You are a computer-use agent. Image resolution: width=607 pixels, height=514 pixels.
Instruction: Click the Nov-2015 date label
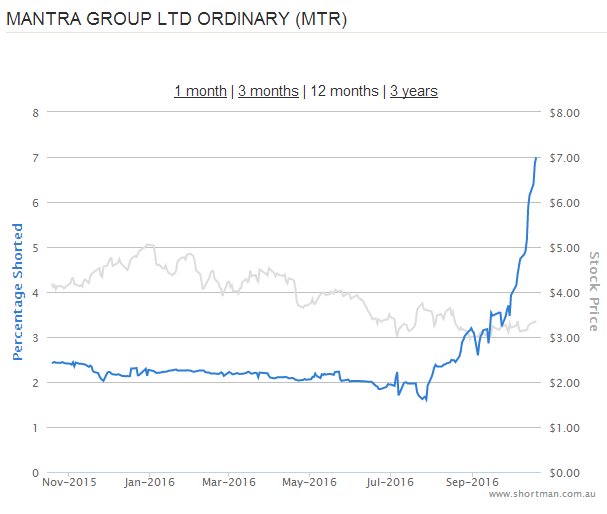click(69, 482)
